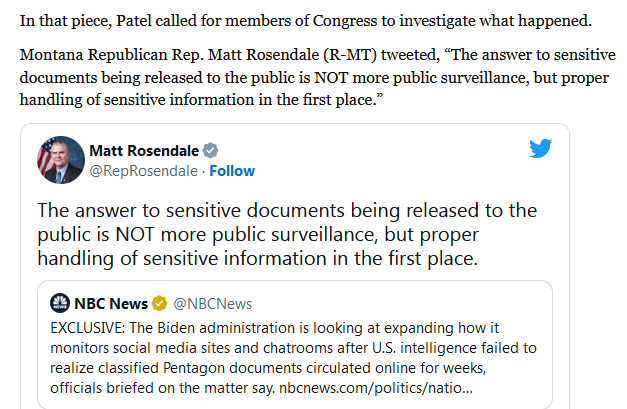Viewport: 627px width, 409px height.
Task: Click the paragraph beginning Montana Republican Rep.
Action: [x=317, y=77]
